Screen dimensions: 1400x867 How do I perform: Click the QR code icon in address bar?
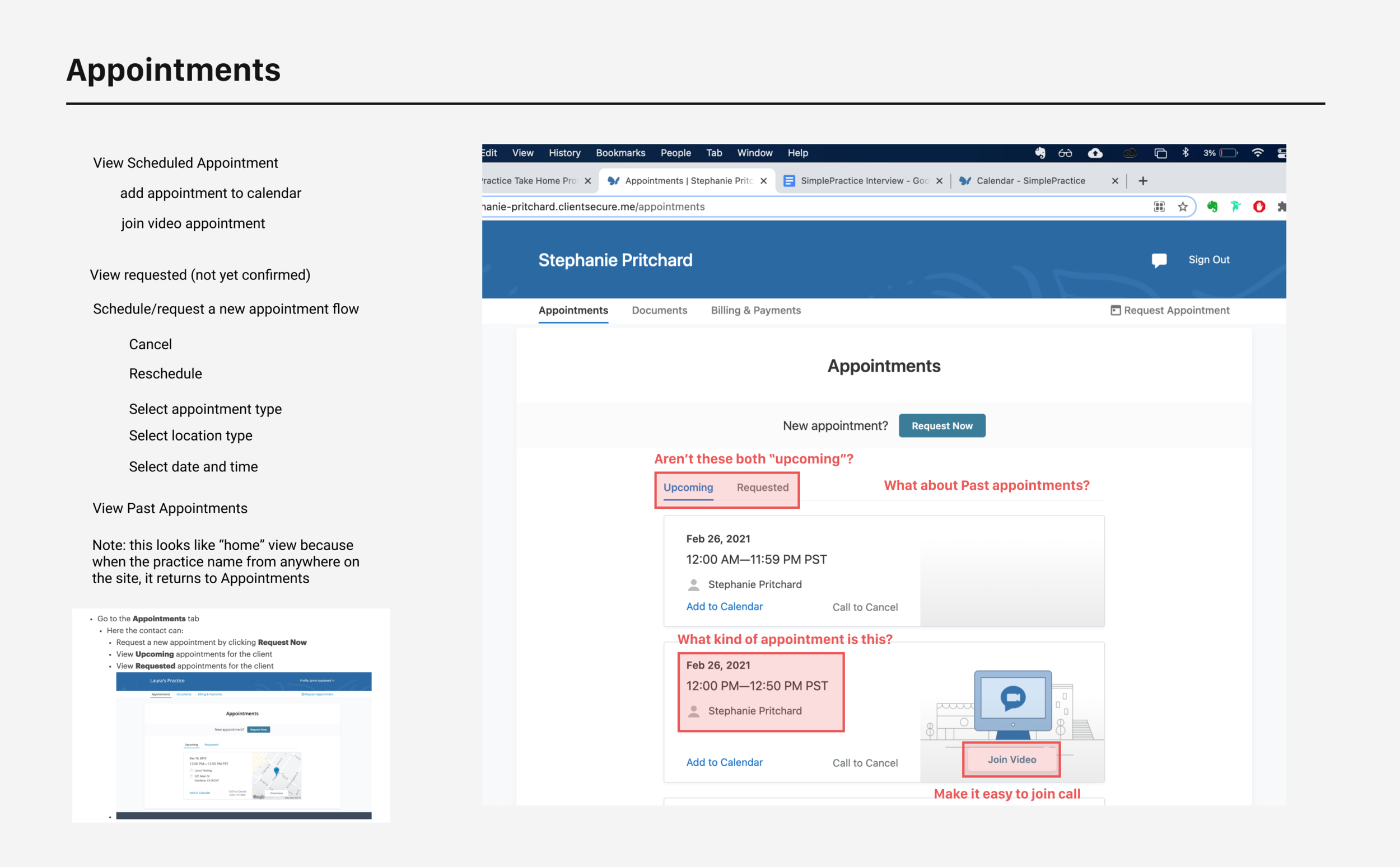(x=1159, y=207)
